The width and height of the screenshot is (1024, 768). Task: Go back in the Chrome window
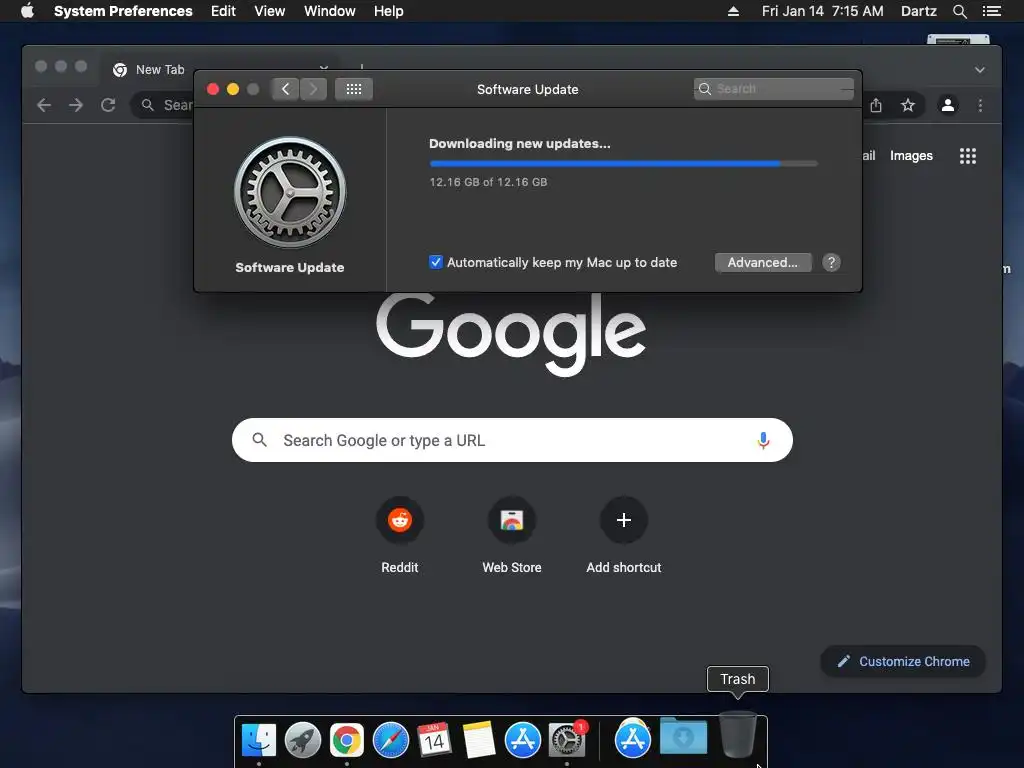pos(44,105)
